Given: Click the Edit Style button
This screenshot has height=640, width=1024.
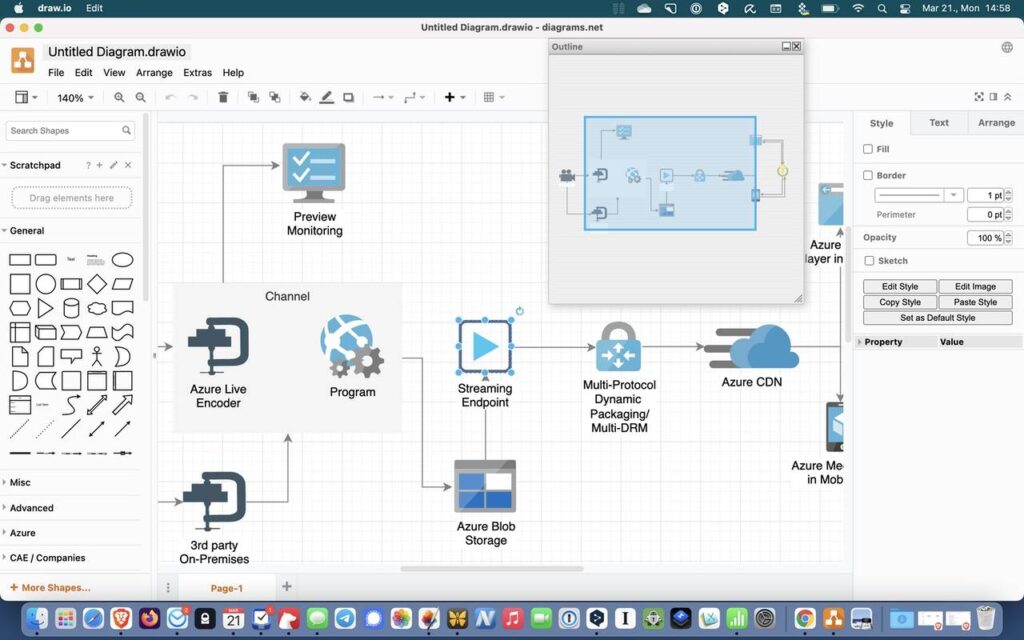Looking at the screenshot, I should click(x=900, y=287).
